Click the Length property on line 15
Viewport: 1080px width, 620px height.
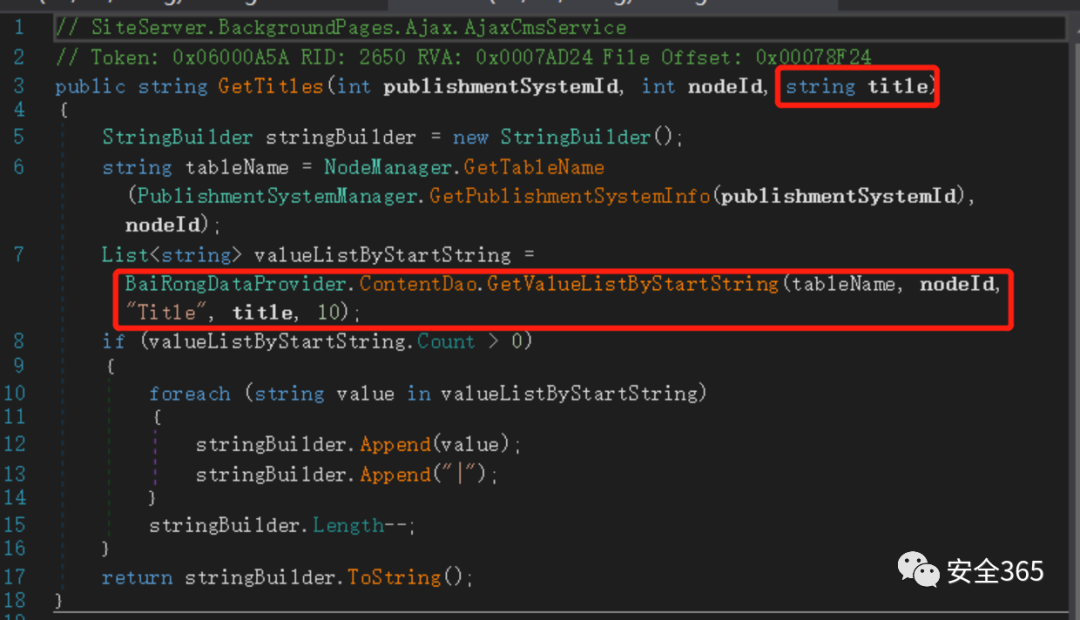coord(349,525)
